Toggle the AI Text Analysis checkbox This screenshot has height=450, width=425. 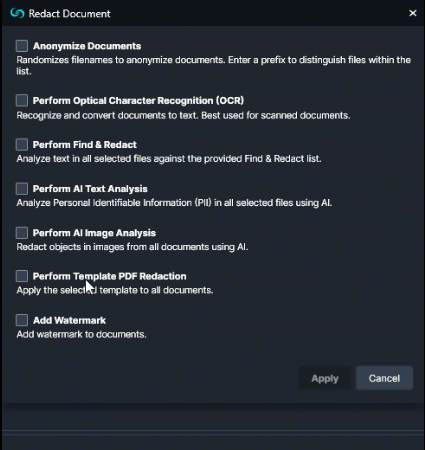tap(22, 189)
